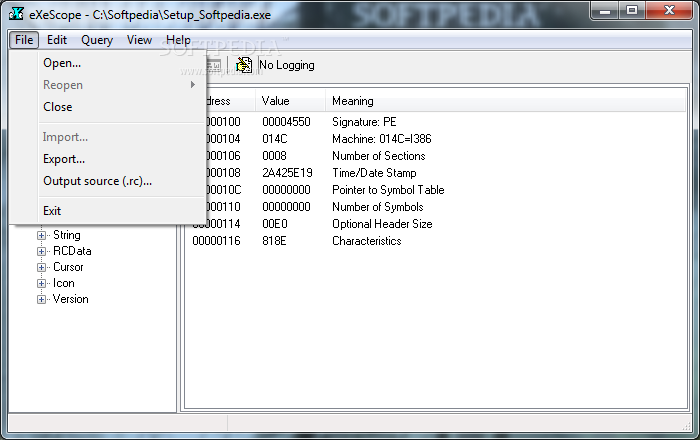Select the value 00004550
Screen dimensions: 700x440
[286, 122]
